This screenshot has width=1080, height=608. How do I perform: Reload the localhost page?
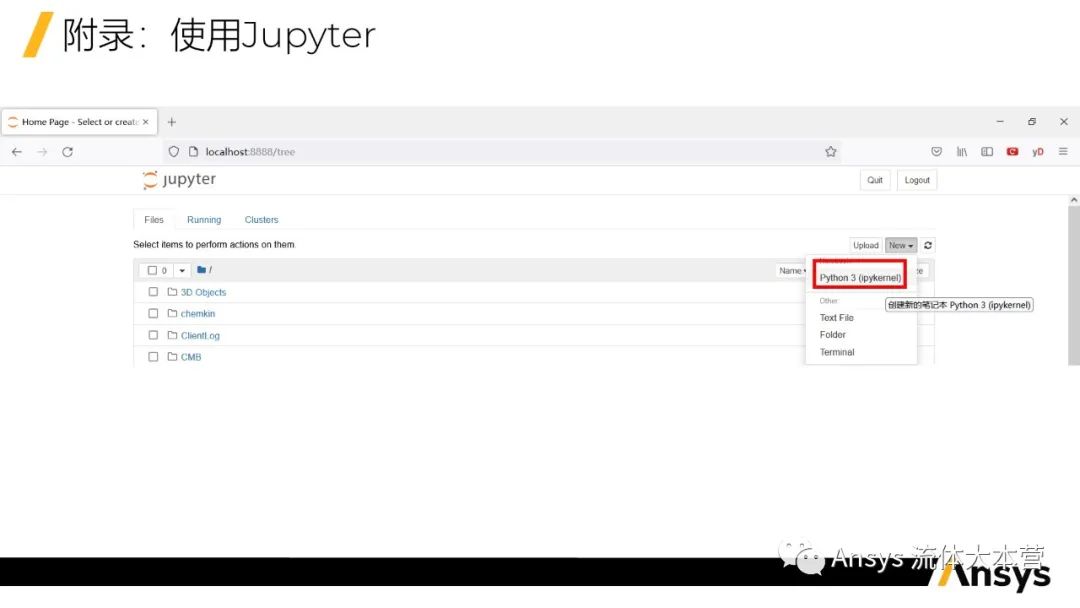click(x=68, y=151)
